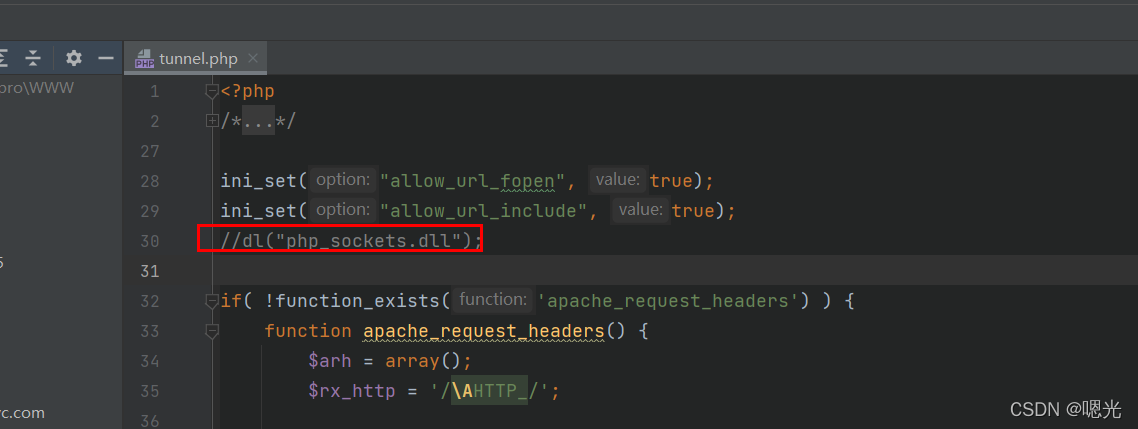Click "allow_url_fopen" string
1138x429 pixels.
pyautogui.click(x=472, y=181)
